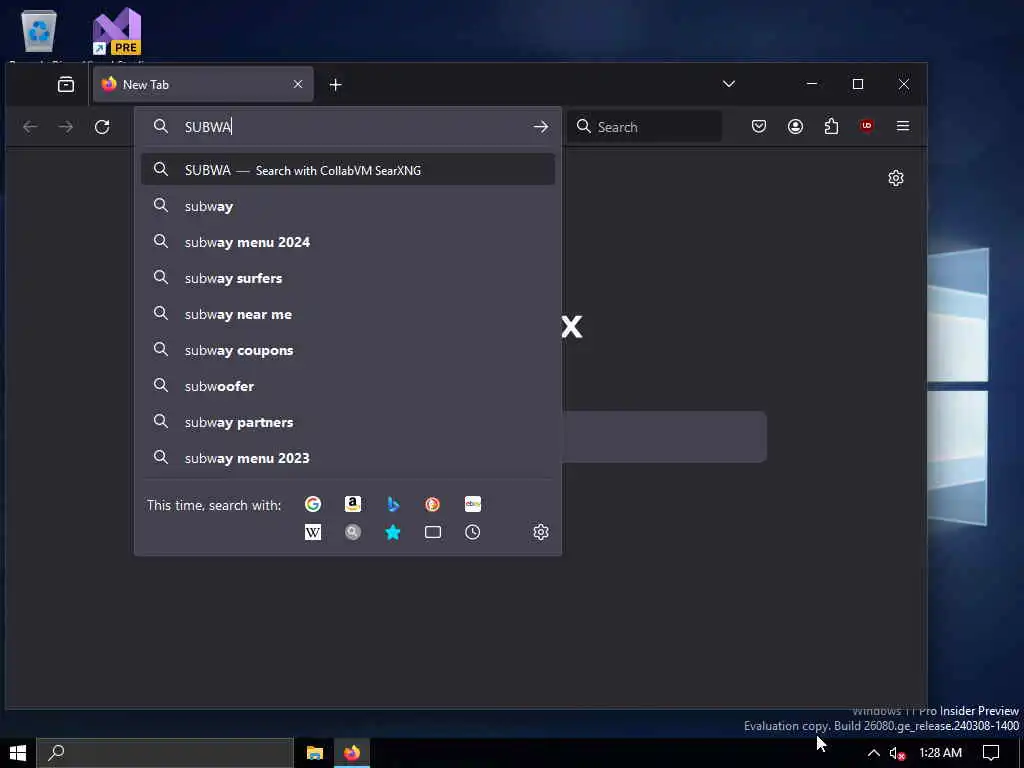Open the Recycle Bin desktop icon

click(x=39, y=31)
